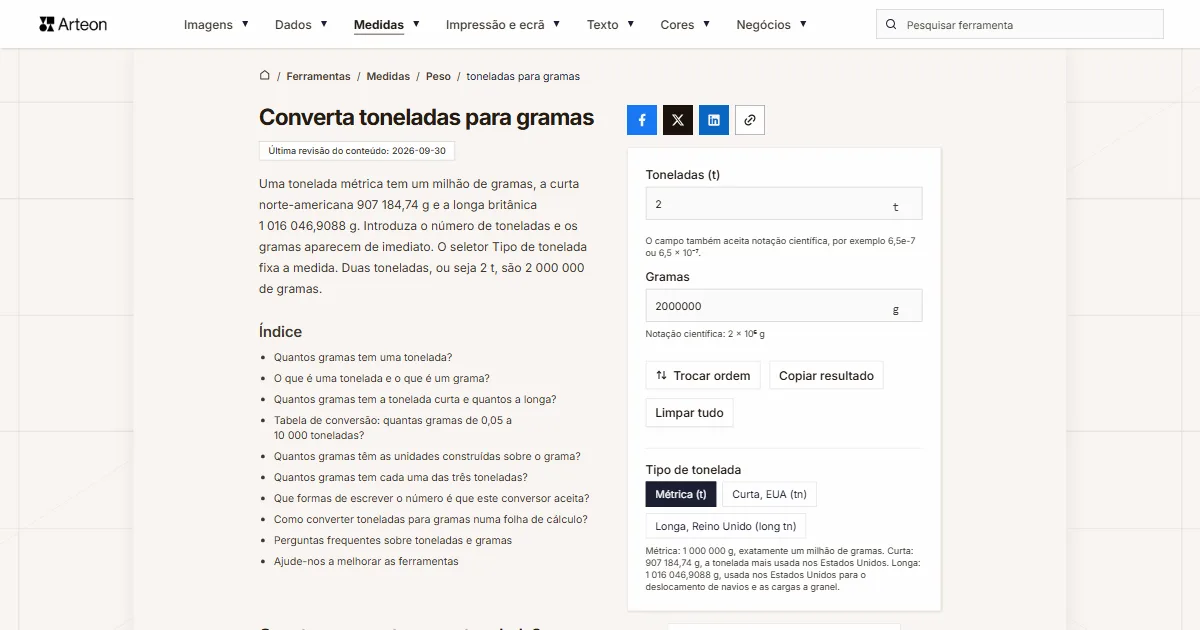Viewport: 1200px width, 630px height.
Task: Select Curta, EUA (tn) tonne type
Action: click(x=769, y=494)
